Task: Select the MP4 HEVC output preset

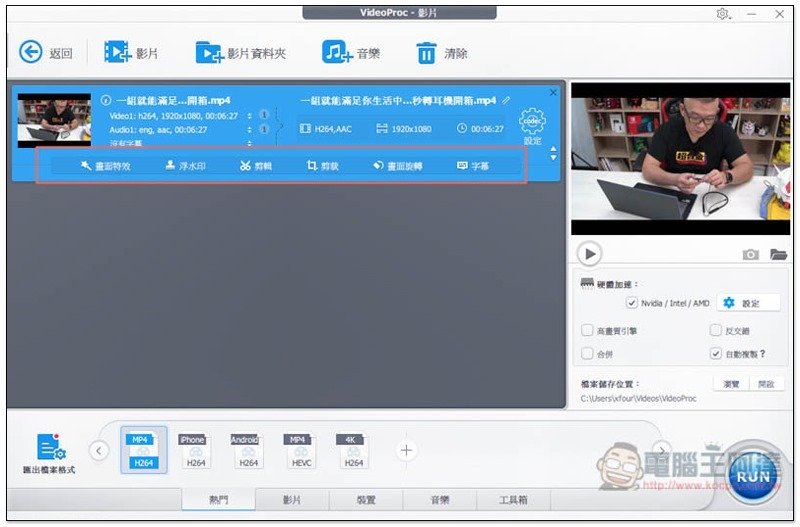Action: [x=298, y=451]
